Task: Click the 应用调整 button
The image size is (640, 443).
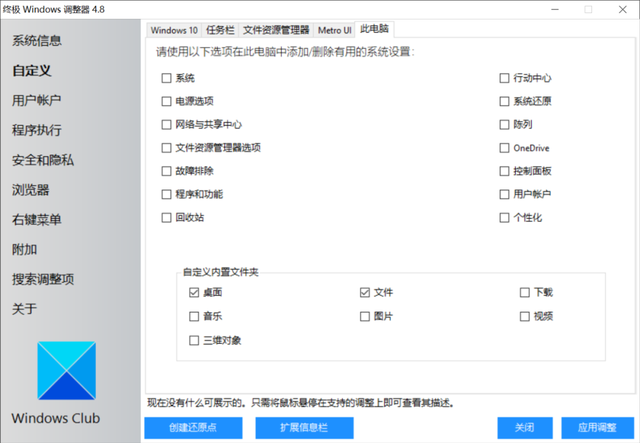Action: [x=598, y=427]
